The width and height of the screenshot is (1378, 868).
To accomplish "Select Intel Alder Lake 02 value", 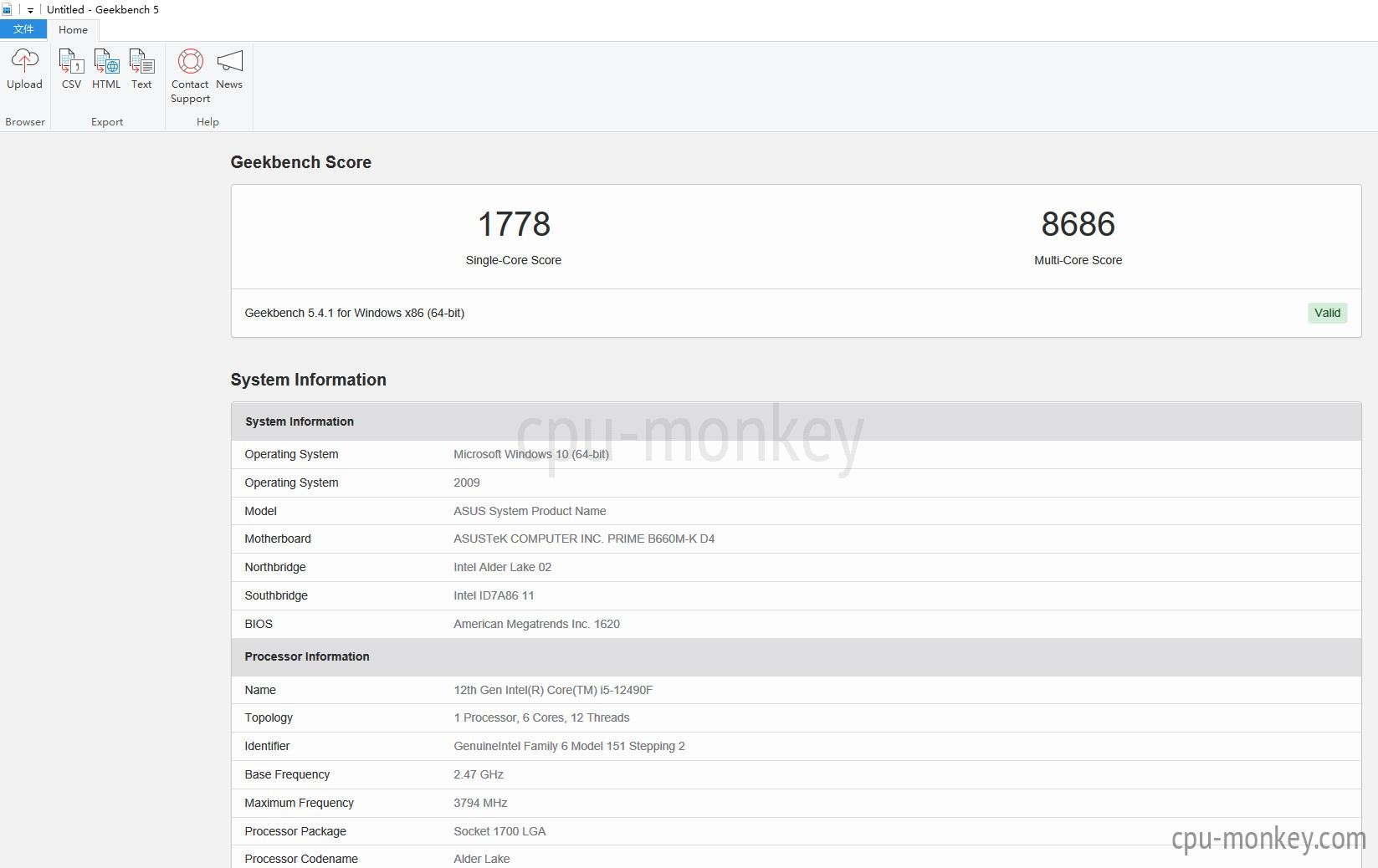I will pos(503,567).
